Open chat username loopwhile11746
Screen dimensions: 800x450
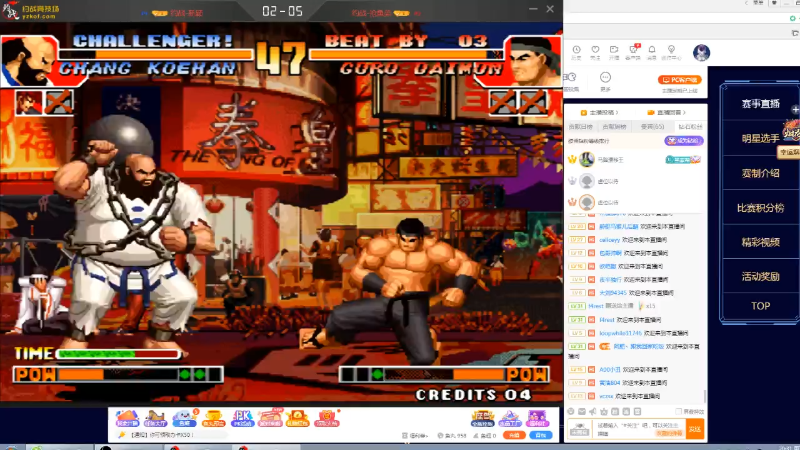(620, 333)
